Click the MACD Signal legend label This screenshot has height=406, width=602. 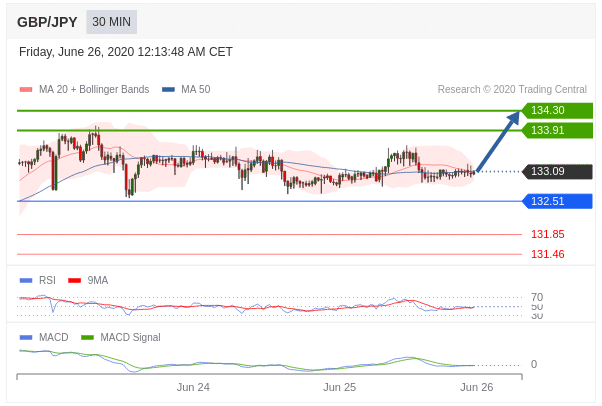131,337
